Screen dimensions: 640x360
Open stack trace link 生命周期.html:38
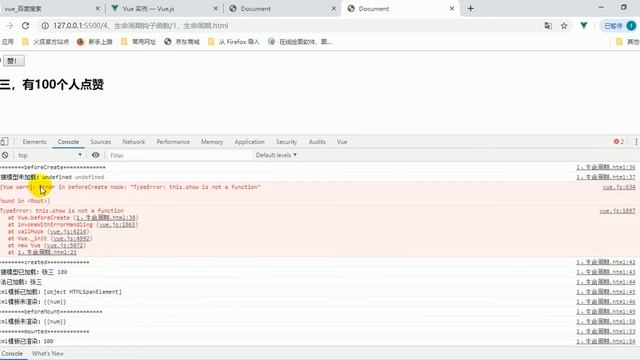coord(106,218)
